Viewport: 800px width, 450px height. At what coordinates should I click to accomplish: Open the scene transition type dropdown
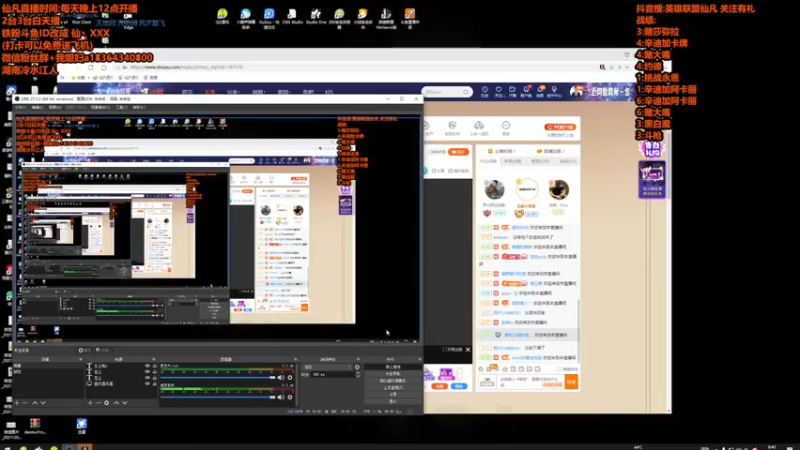click(x=328, y=367)
